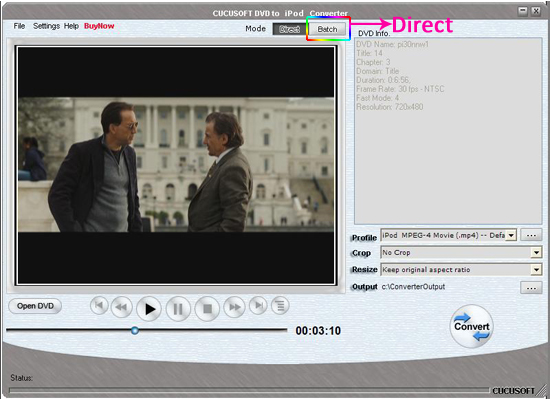Minimize the converter window
Image resolution: width=550 pixels, height=399 pixels.
coord(523,11)
